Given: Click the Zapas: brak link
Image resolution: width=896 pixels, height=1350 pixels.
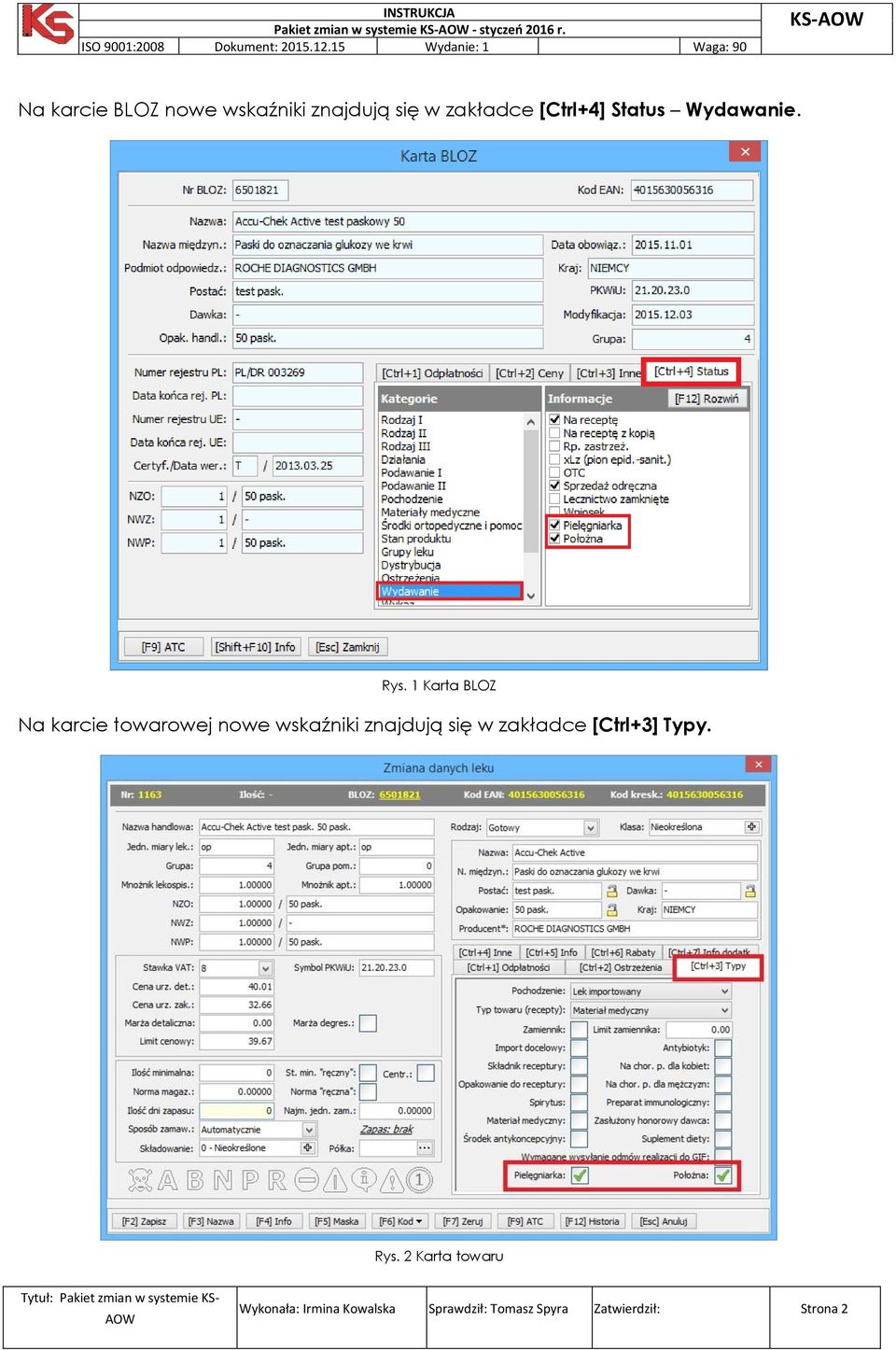Looking at the screenshot, I should 386,1129.
